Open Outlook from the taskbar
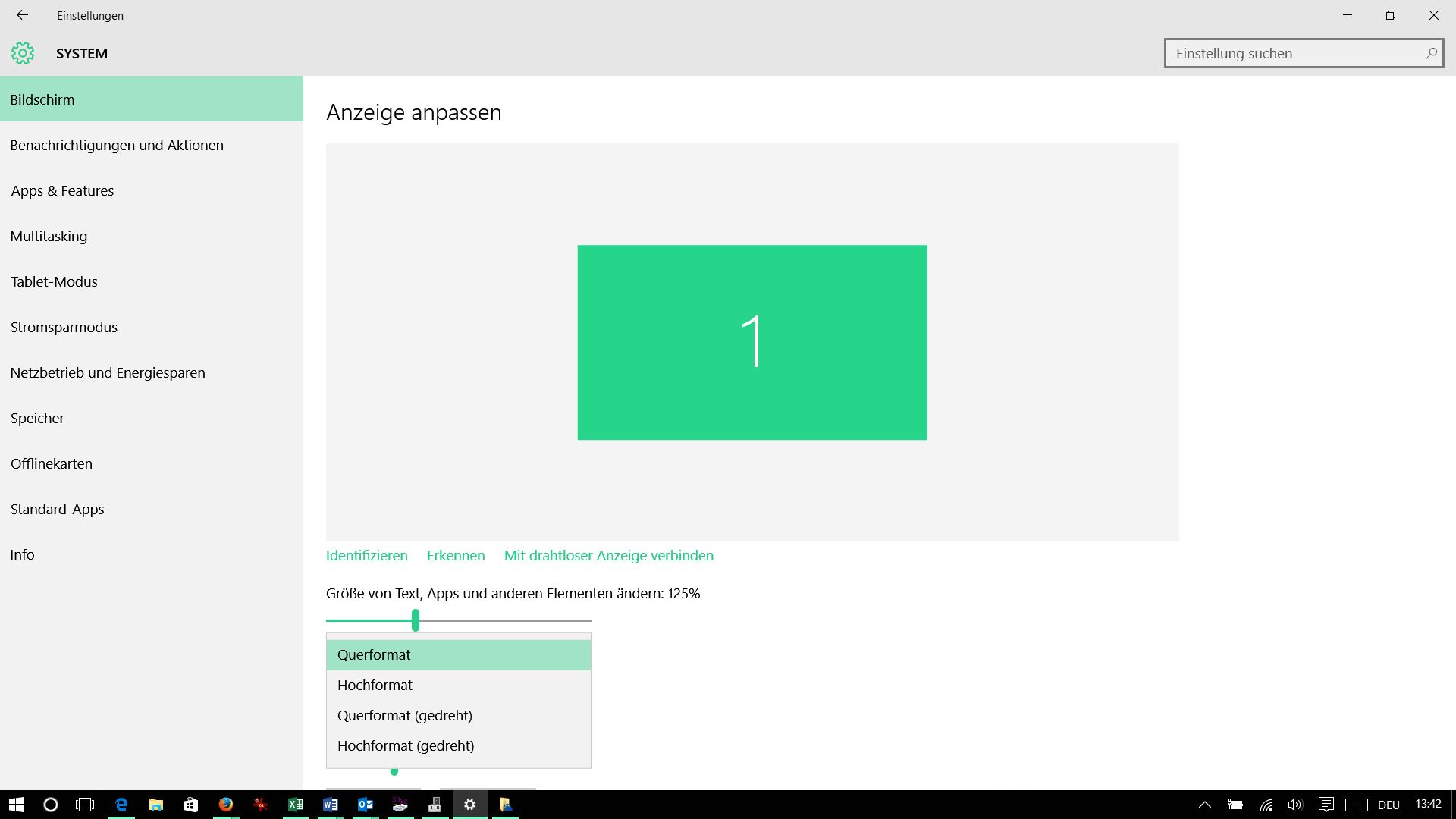 (365, 805)
